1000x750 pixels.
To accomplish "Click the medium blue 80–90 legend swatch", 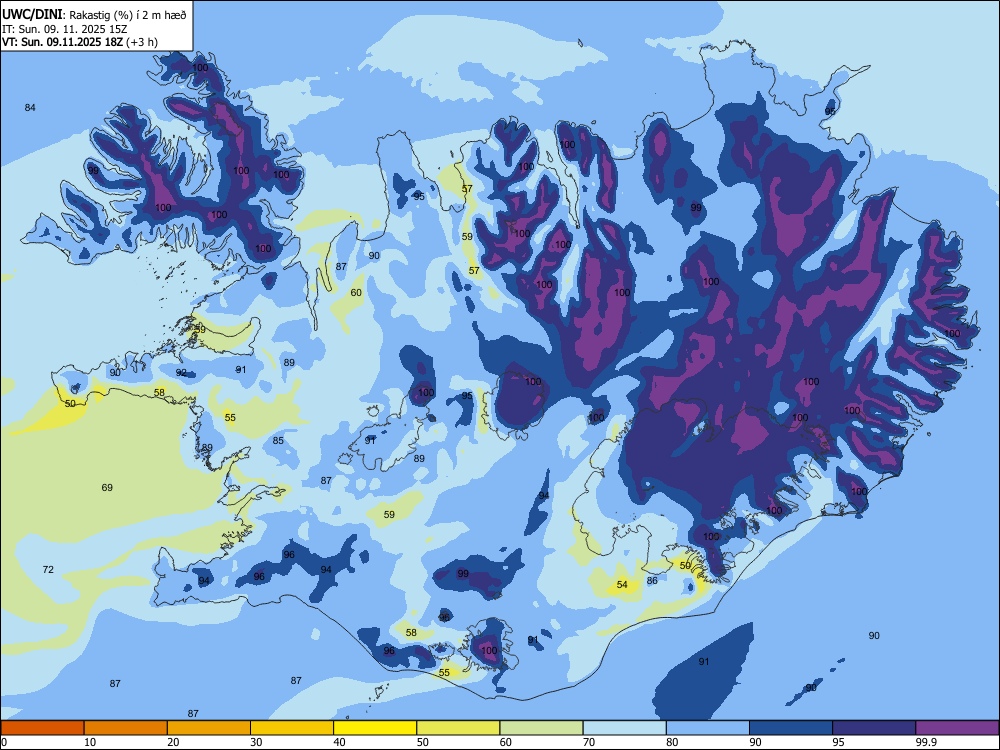I will (x=708, y=728).
